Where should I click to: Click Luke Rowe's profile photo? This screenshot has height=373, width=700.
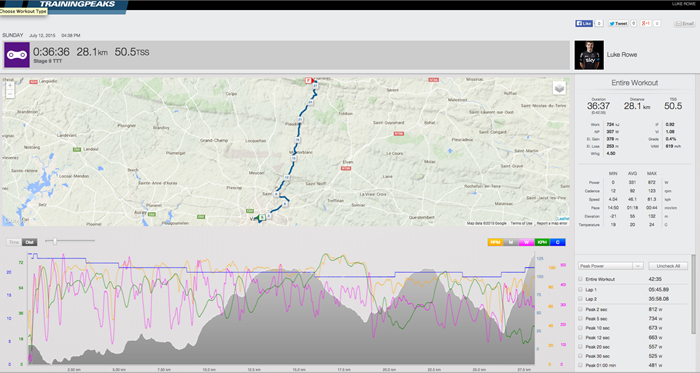coord(589,55)
